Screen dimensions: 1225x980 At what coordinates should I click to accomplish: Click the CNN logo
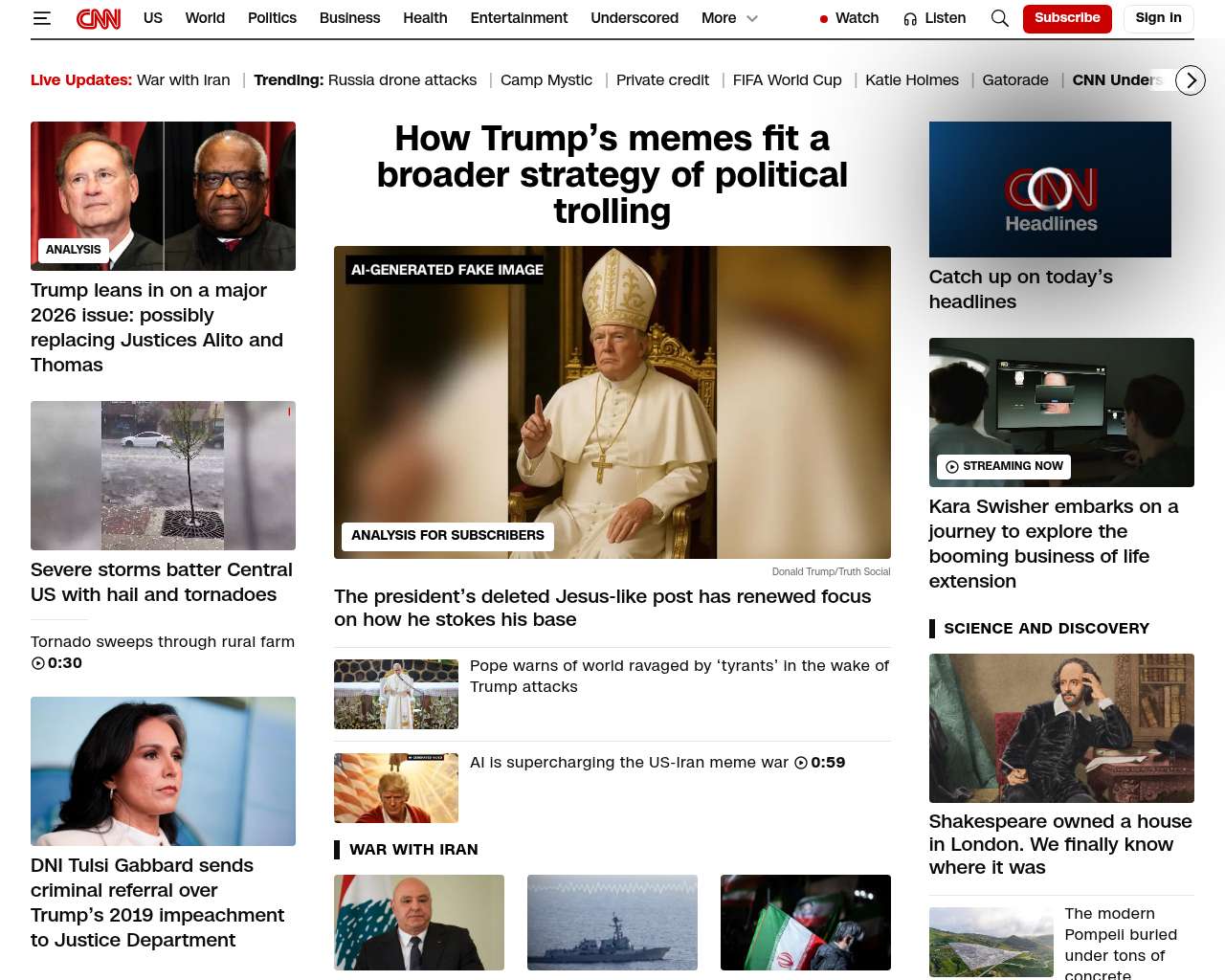[x=99, y=18]
